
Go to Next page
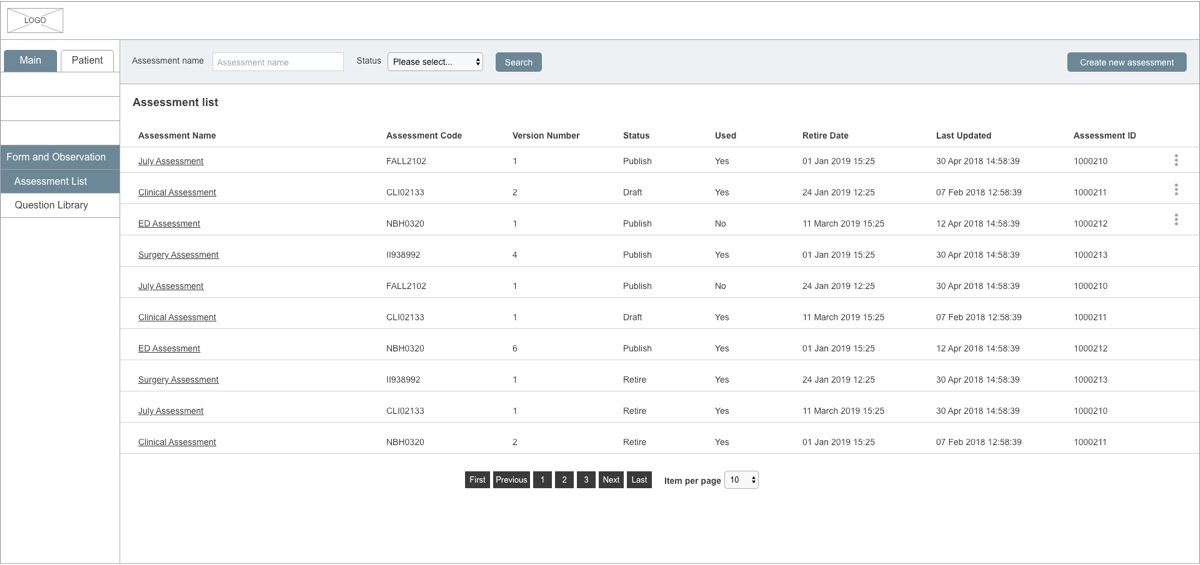[611, 480]
